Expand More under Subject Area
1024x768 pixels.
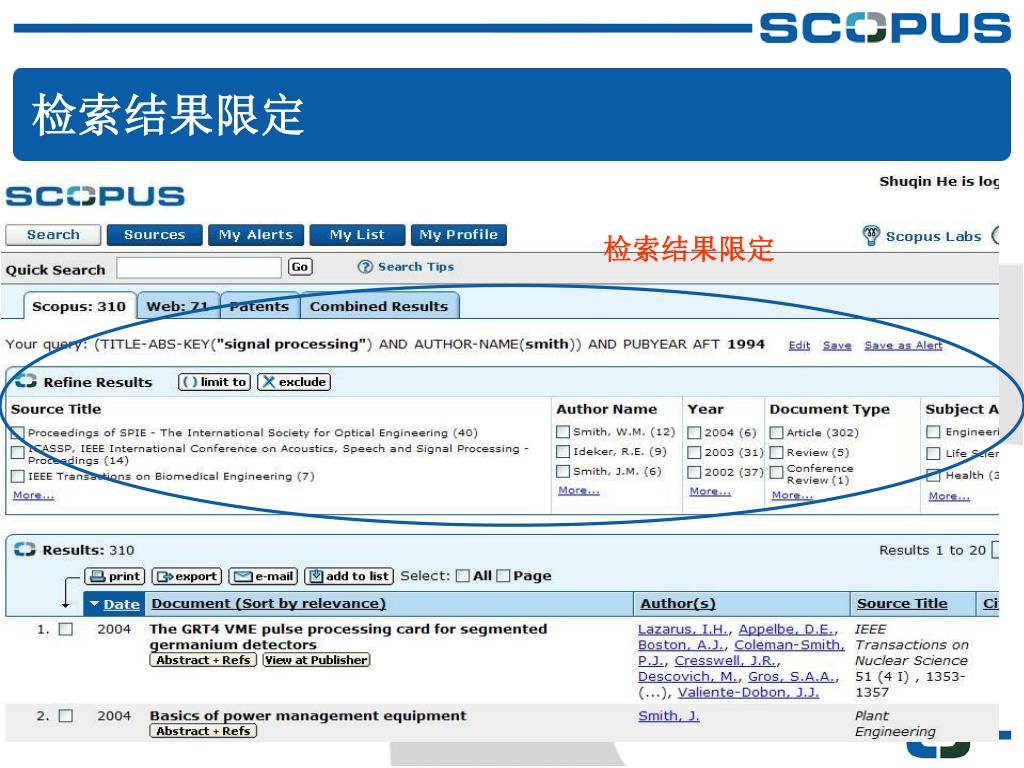950,496
